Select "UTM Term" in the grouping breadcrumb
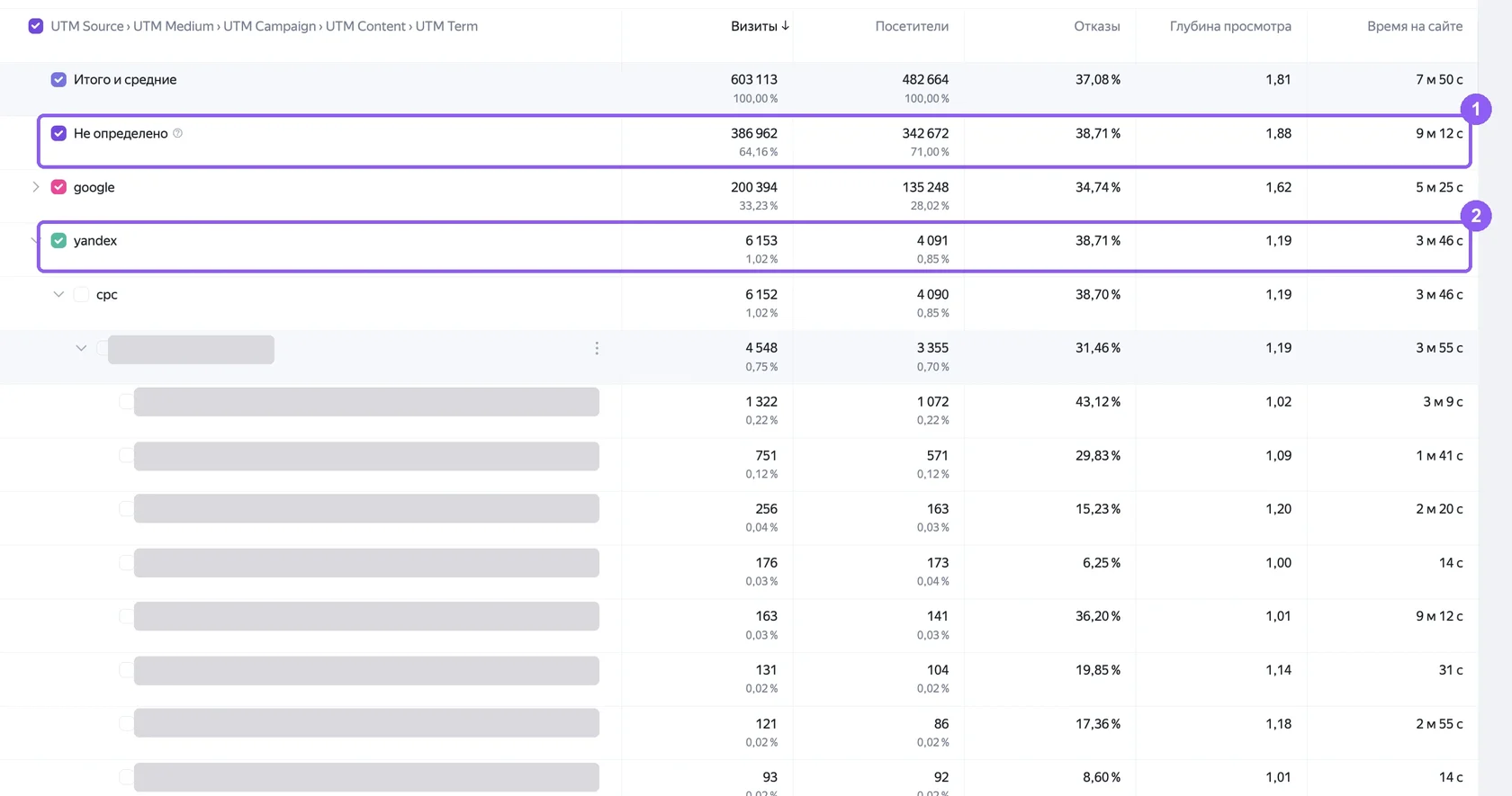Viewport: 1512px width, 796px height. pyautogui.click(x=446, y=26)
